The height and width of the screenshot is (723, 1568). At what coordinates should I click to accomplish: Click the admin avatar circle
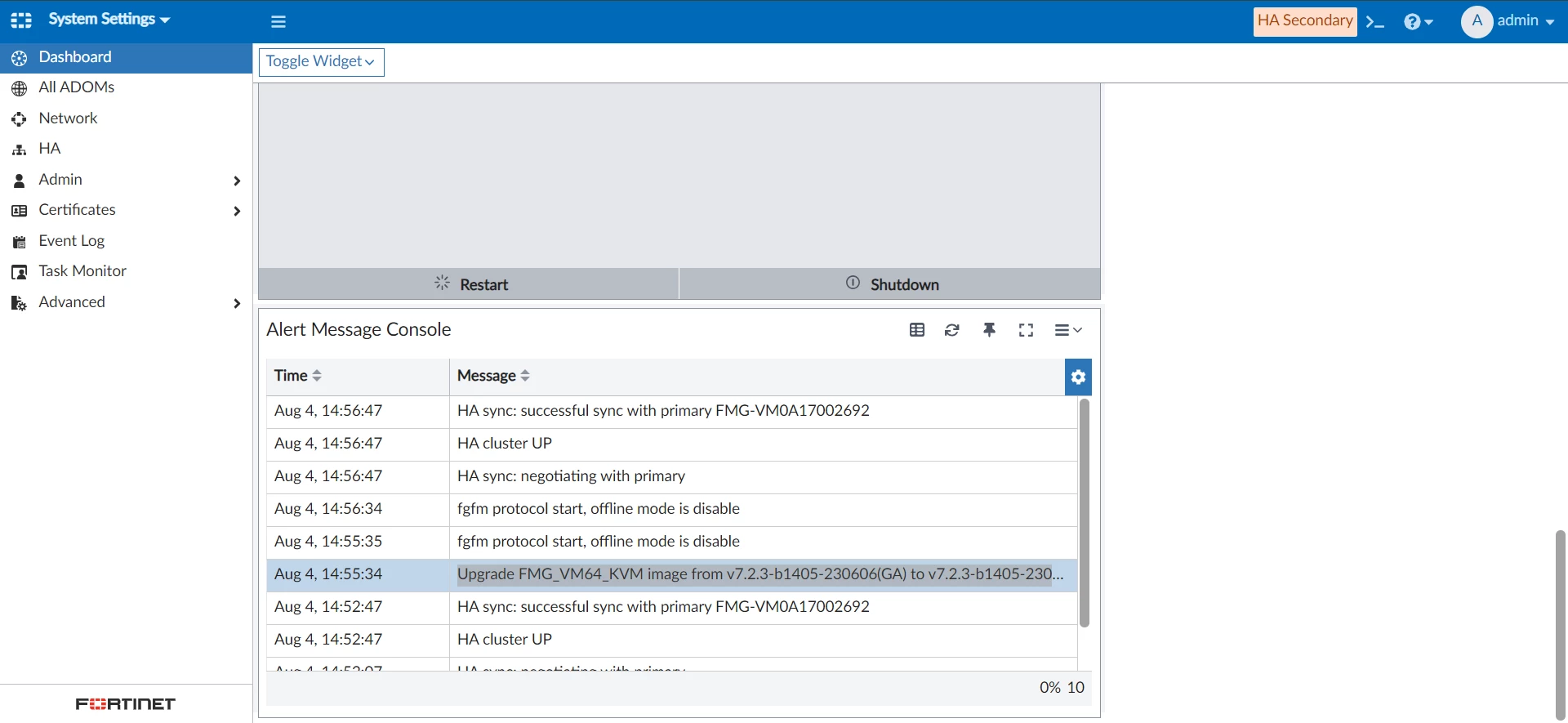(1477, 21)
